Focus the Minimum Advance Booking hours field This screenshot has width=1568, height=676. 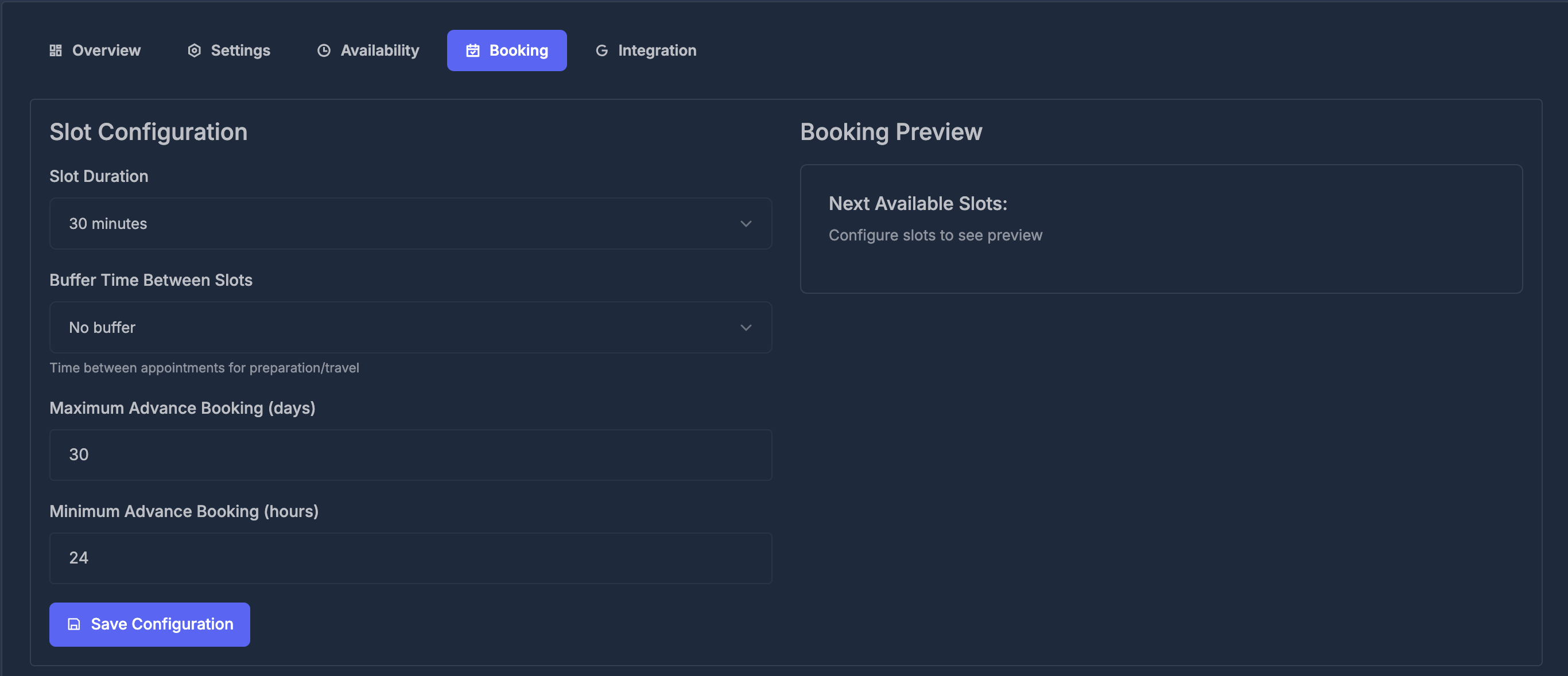[410, 558]
